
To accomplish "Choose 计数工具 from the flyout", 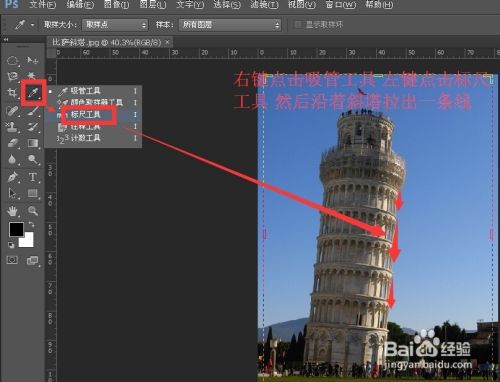I will coord(93,138).
